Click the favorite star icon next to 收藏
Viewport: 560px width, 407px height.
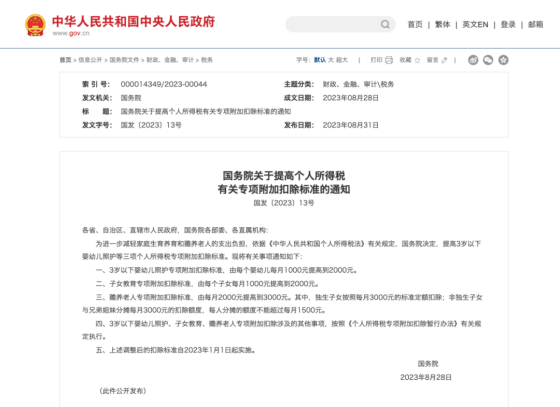tap(417, 60)
